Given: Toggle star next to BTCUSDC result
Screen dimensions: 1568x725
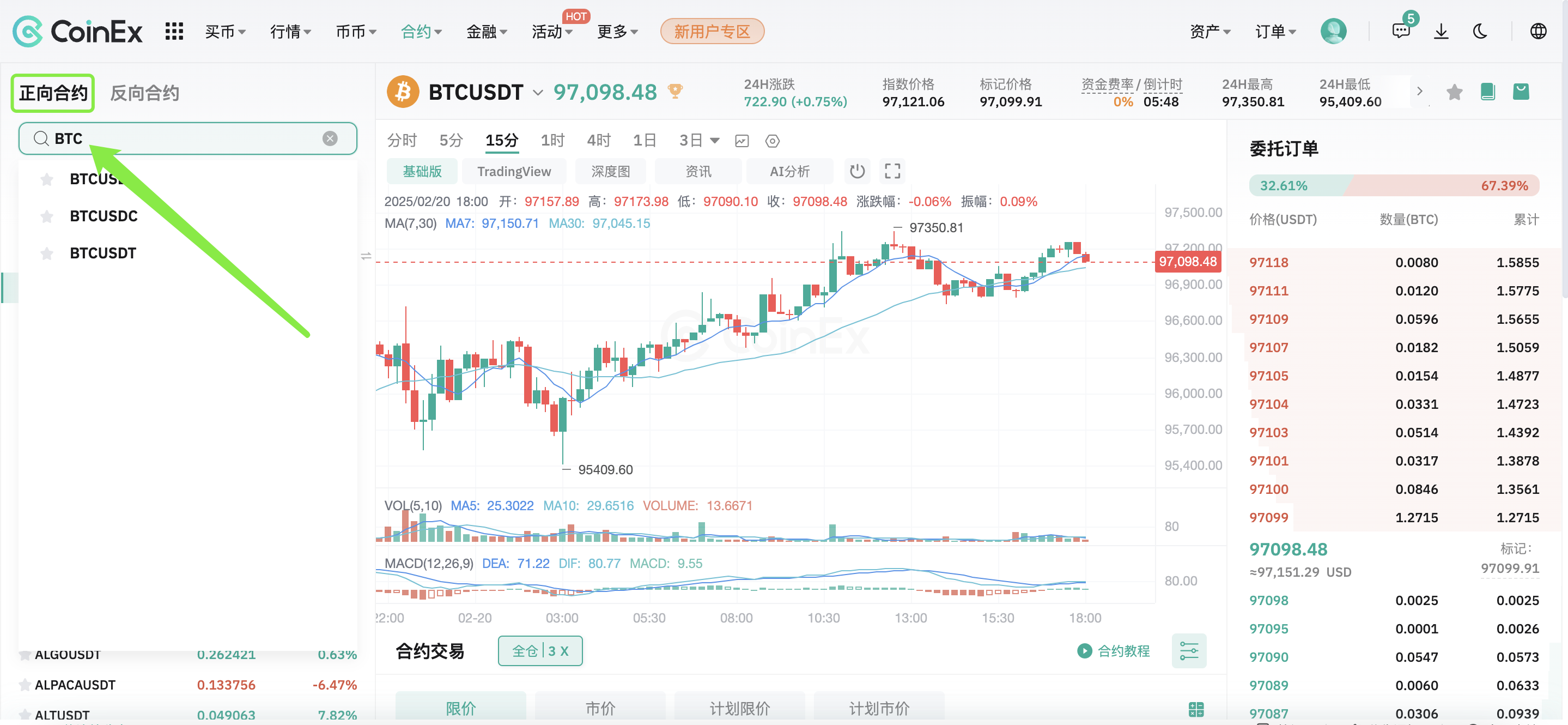Looking at the screenshot, I should pyautogui.click(x=47, y=216).
